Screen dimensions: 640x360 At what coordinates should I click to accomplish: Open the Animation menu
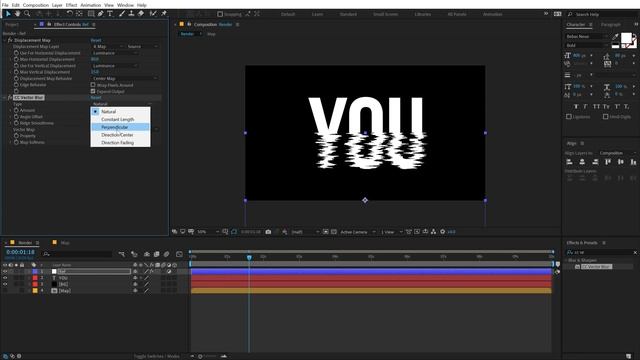pos(91,5)
